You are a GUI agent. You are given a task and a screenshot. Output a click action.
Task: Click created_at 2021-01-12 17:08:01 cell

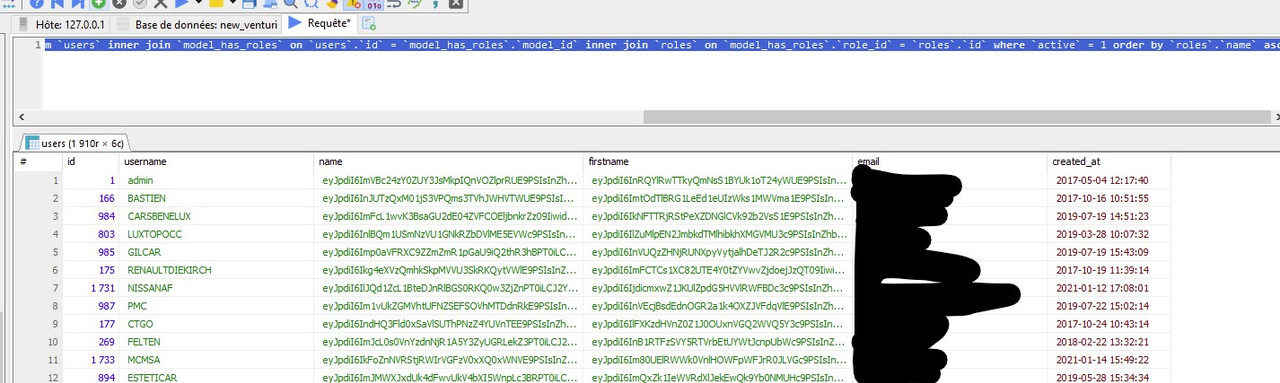(1109, 288)
